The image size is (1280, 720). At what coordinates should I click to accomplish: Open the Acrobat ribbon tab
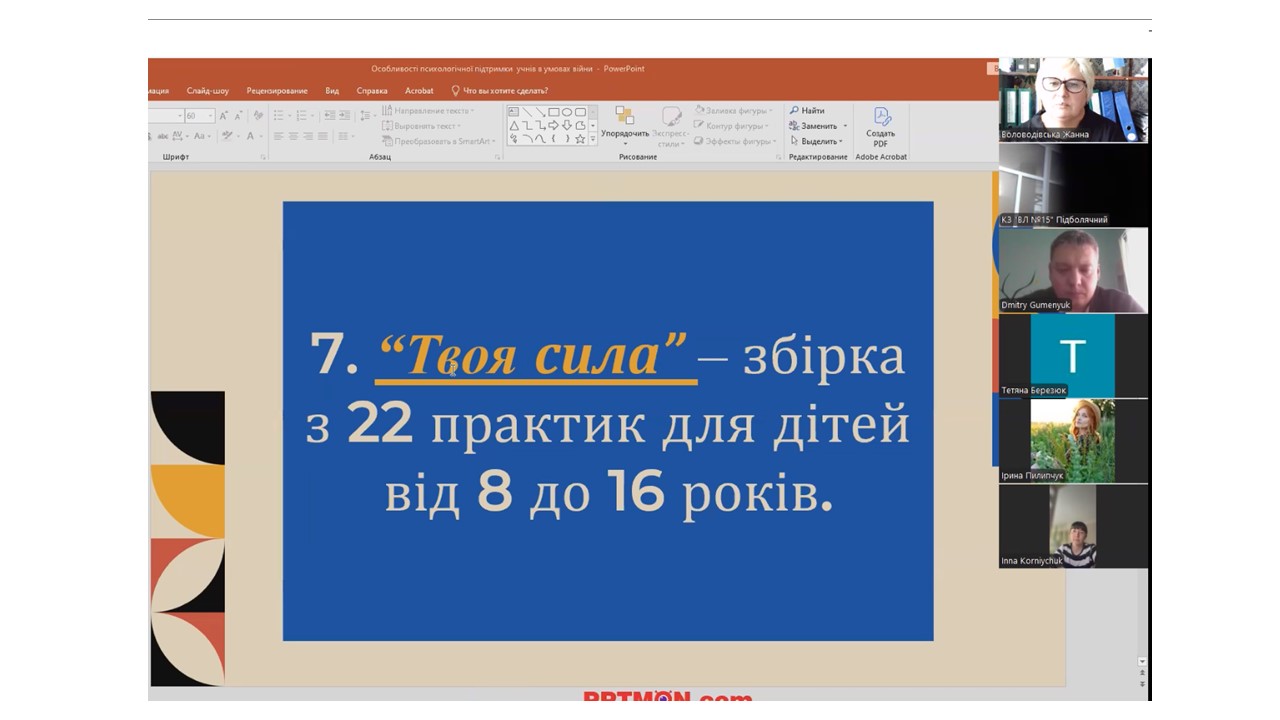419,91
